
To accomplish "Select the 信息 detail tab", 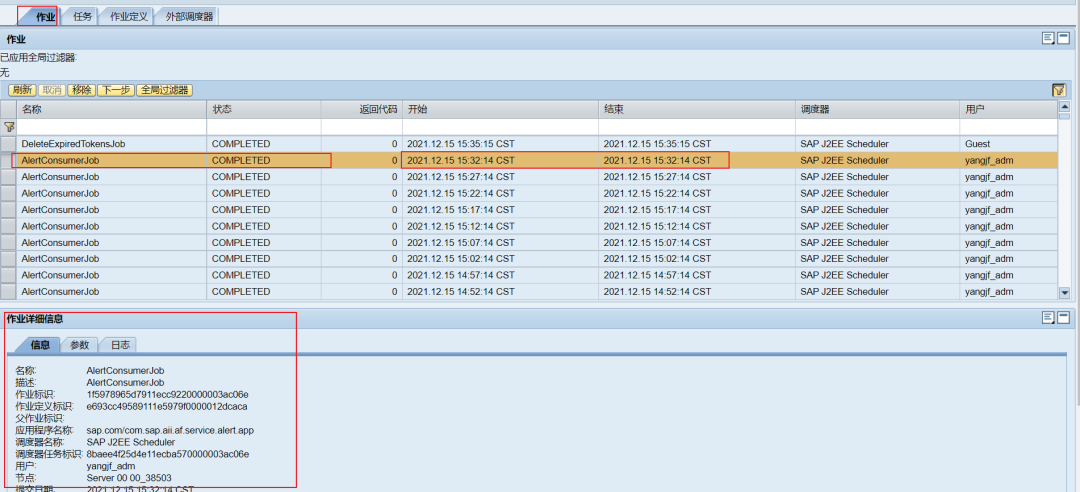I will pos(40,345).
